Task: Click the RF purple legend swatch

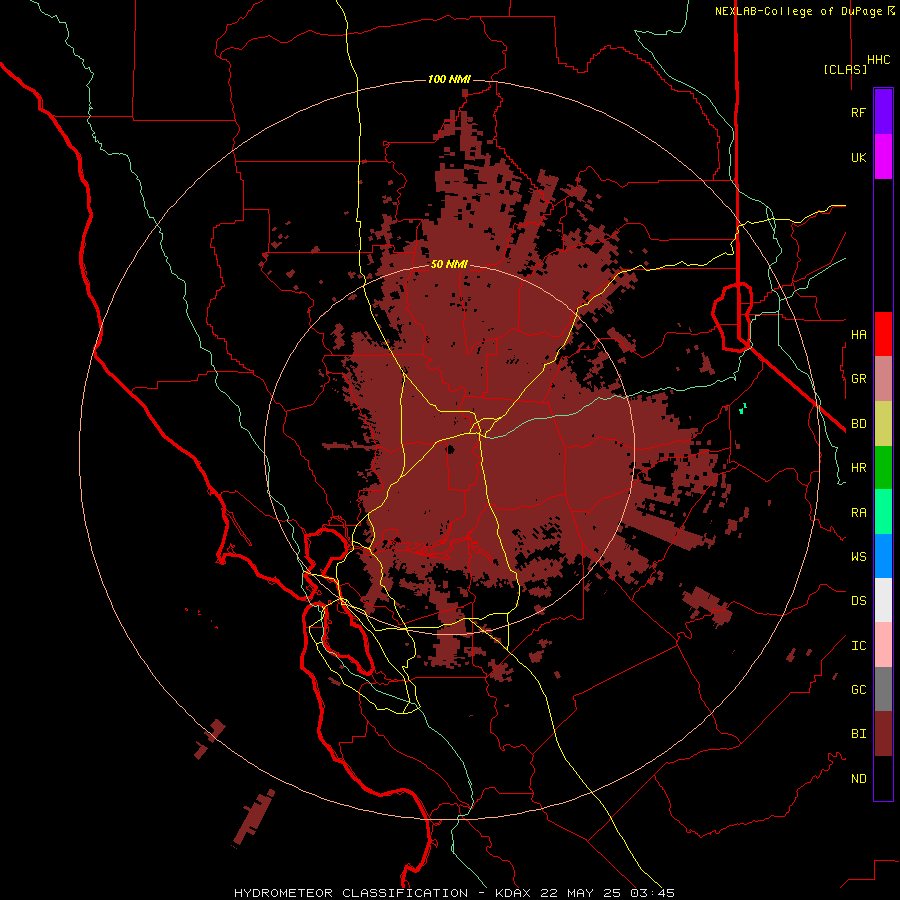Action: (x=883, y=112)
